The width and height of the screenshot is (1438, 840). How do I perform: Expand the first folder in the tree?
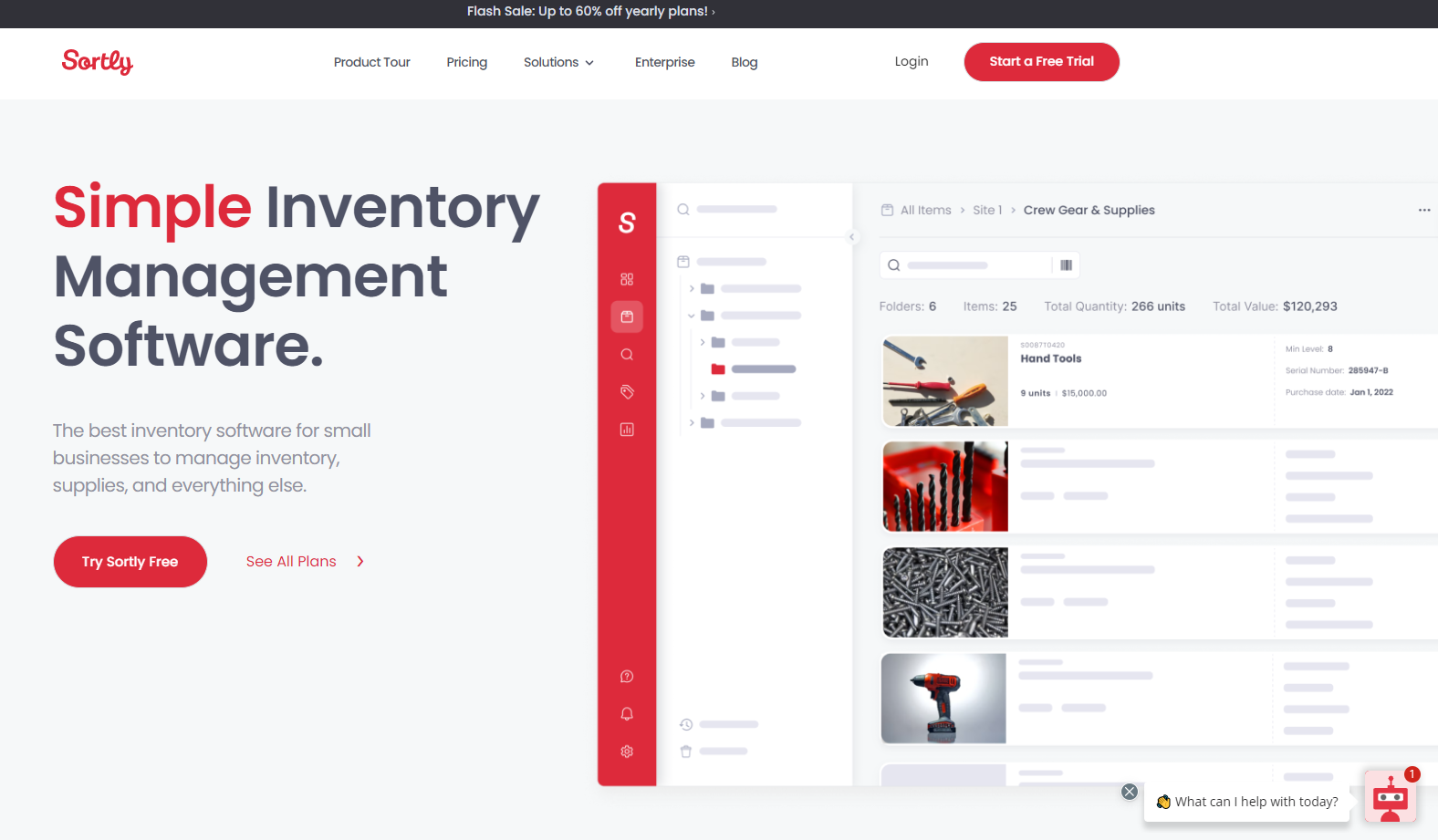(x=692, y=288)
